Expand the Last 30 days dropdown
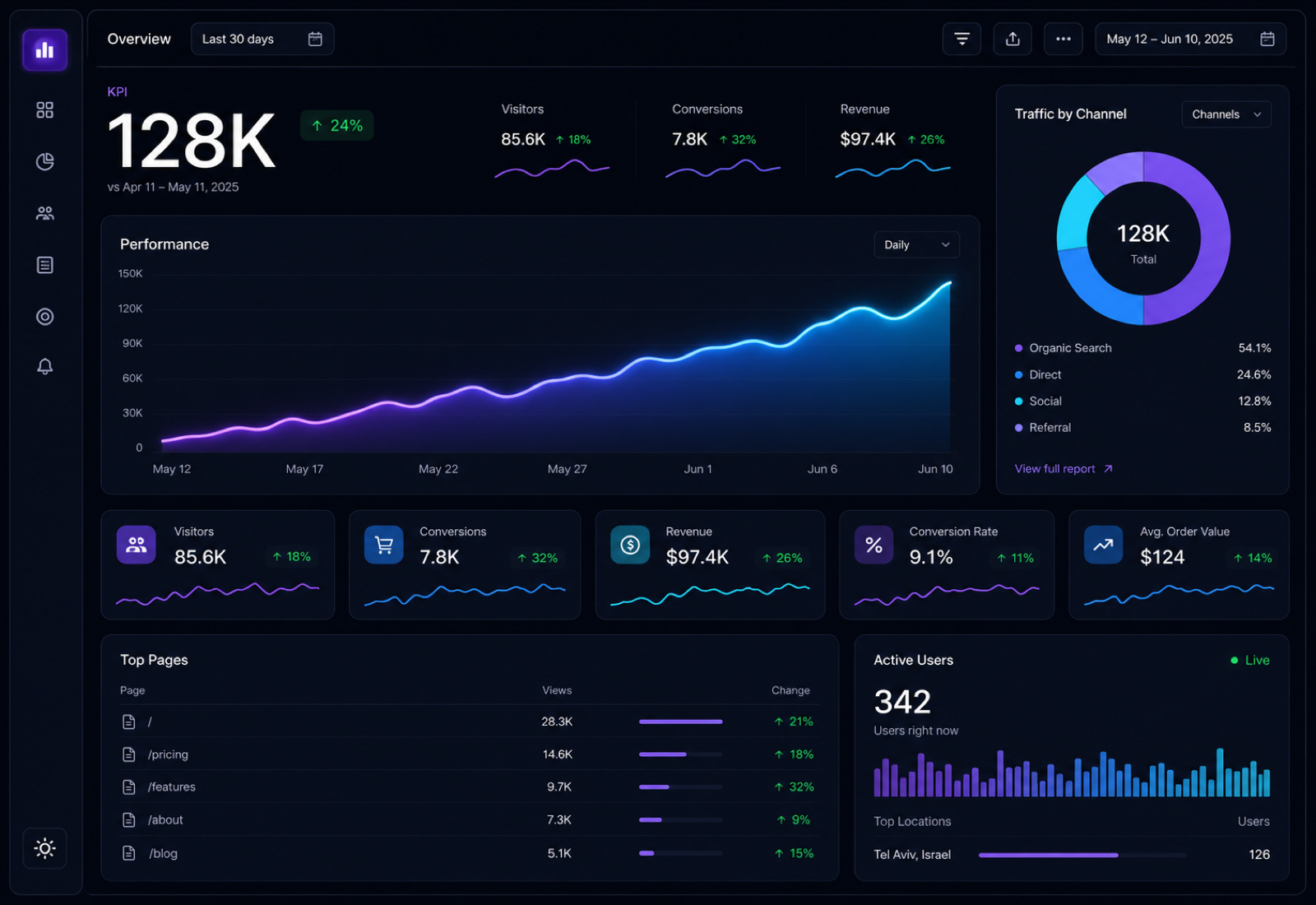This screenshot has height=905, width=1316. [x=262, y=39]
